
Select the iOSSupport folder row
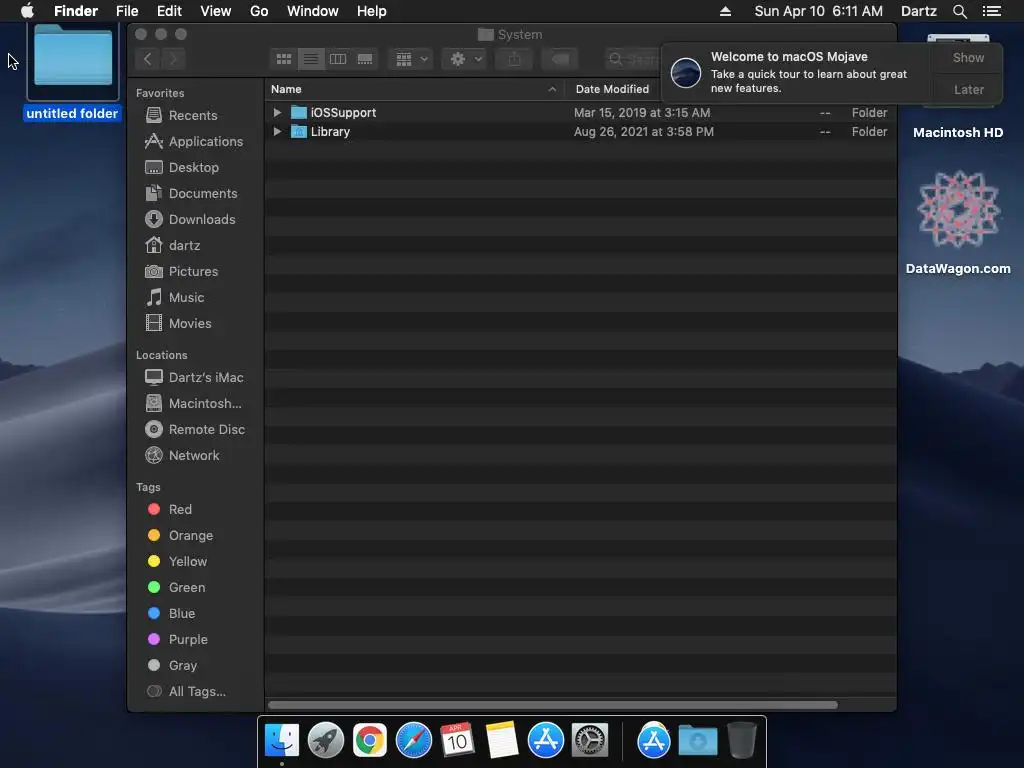pyautogui.click(x=580, y=112)
